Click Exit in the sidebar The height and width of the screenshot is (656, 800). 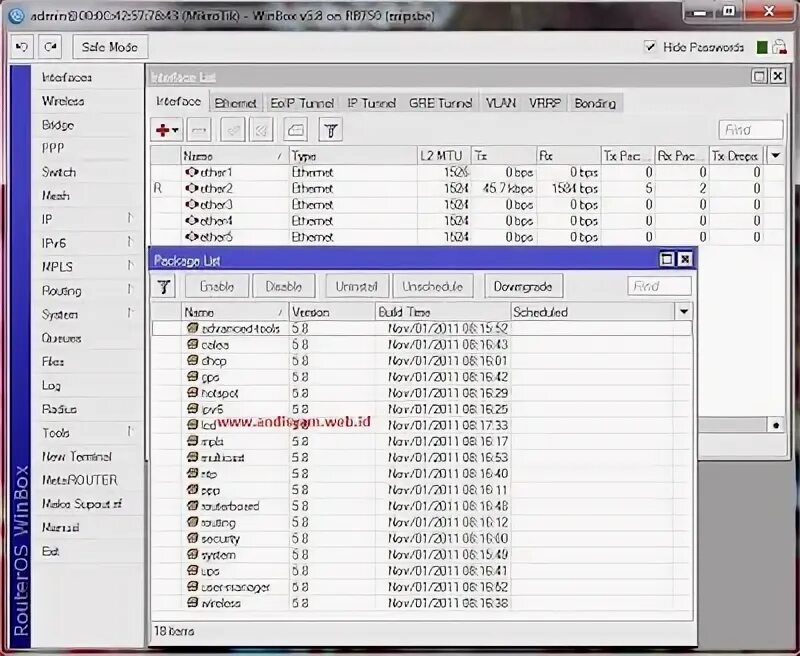(x=51, y=551)
